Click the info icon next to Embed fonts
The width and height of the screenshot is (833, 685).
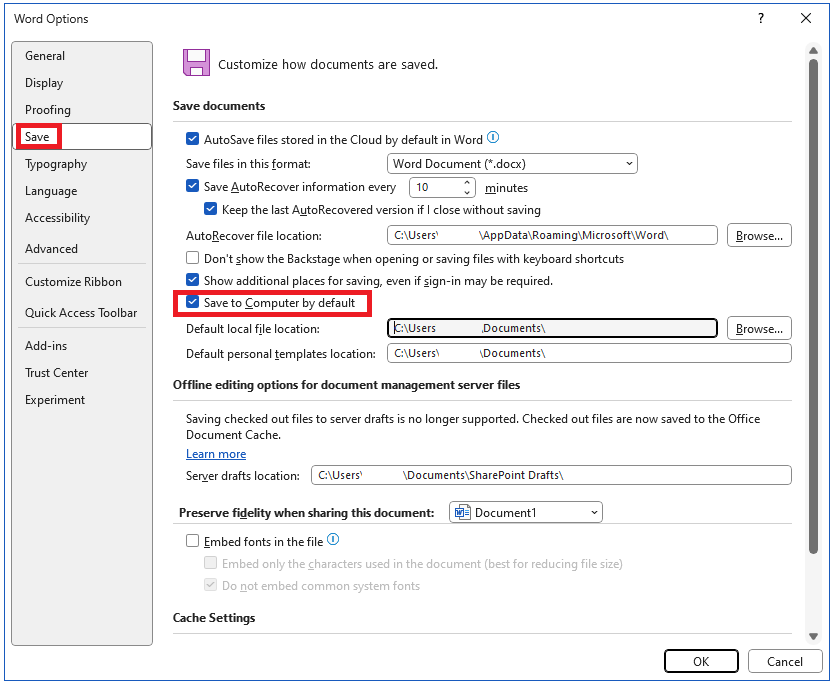(331, 538)
